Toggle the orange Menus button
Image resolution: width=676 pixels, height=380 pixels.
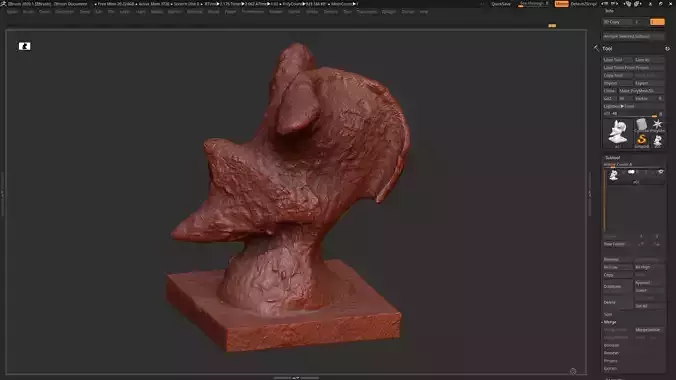[561, 4]
